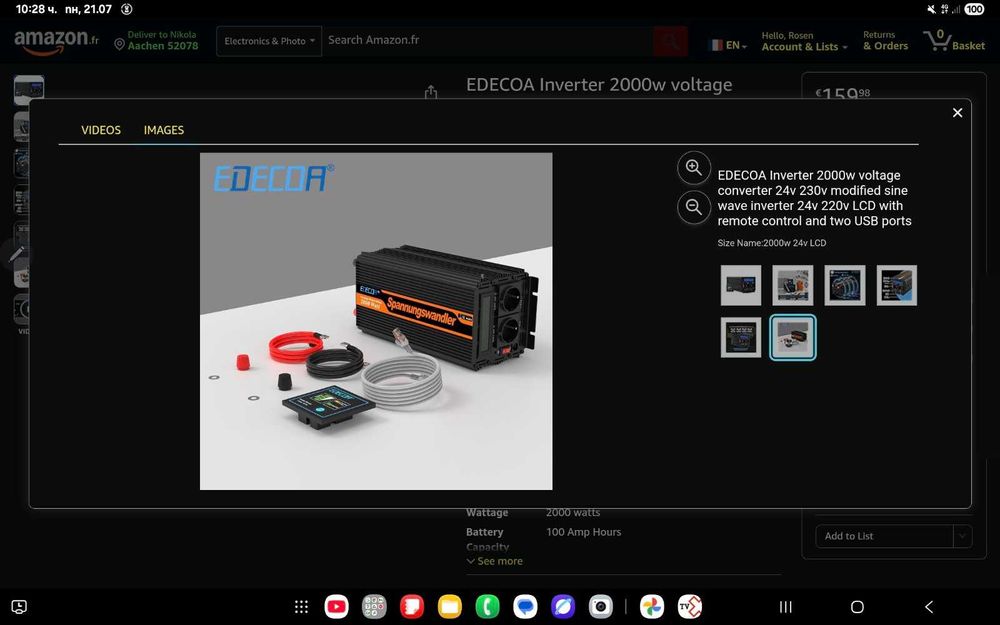This screenshot has width=1000, height=625.
Task: Launch YouTube from the taskbar
Action: point(337,607)
